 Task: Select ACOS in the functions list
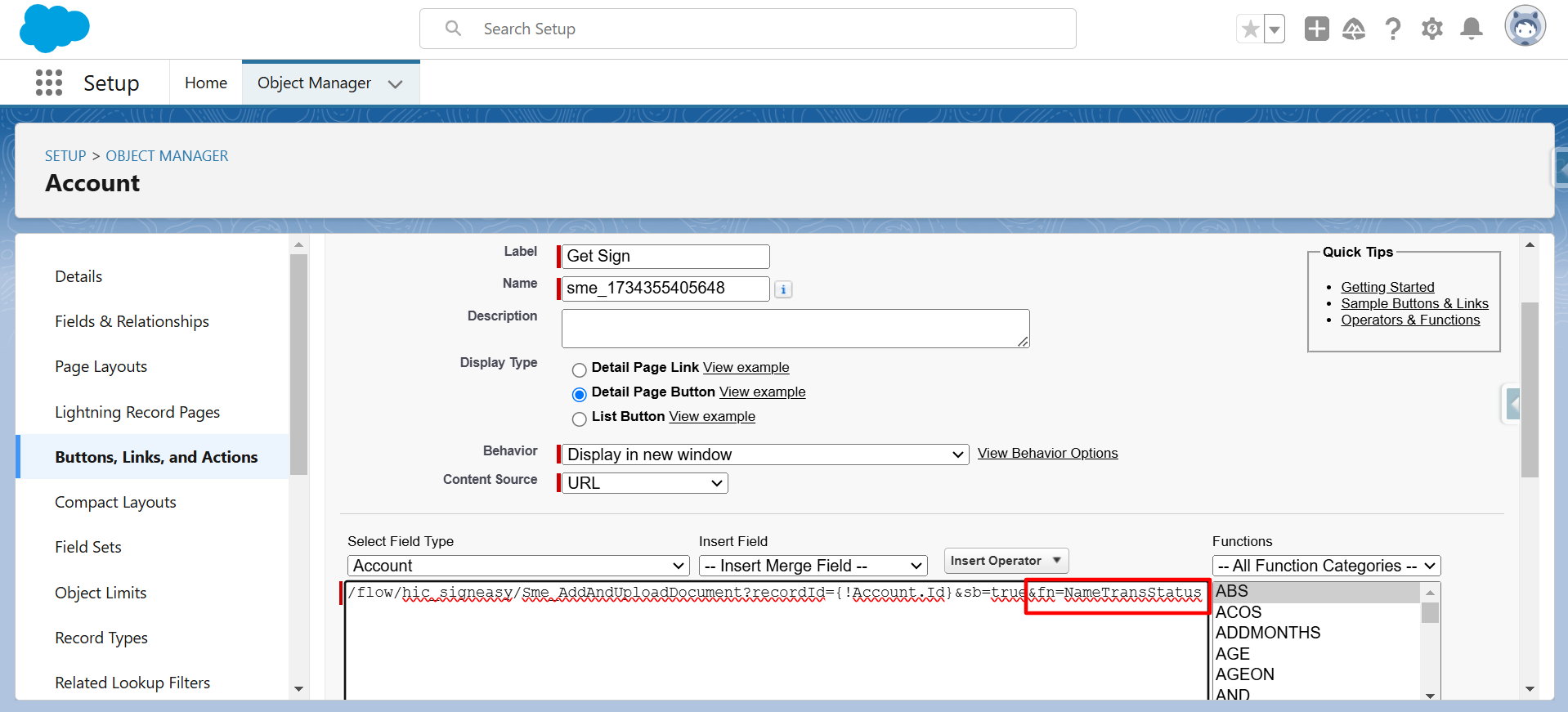point(1316,612)
